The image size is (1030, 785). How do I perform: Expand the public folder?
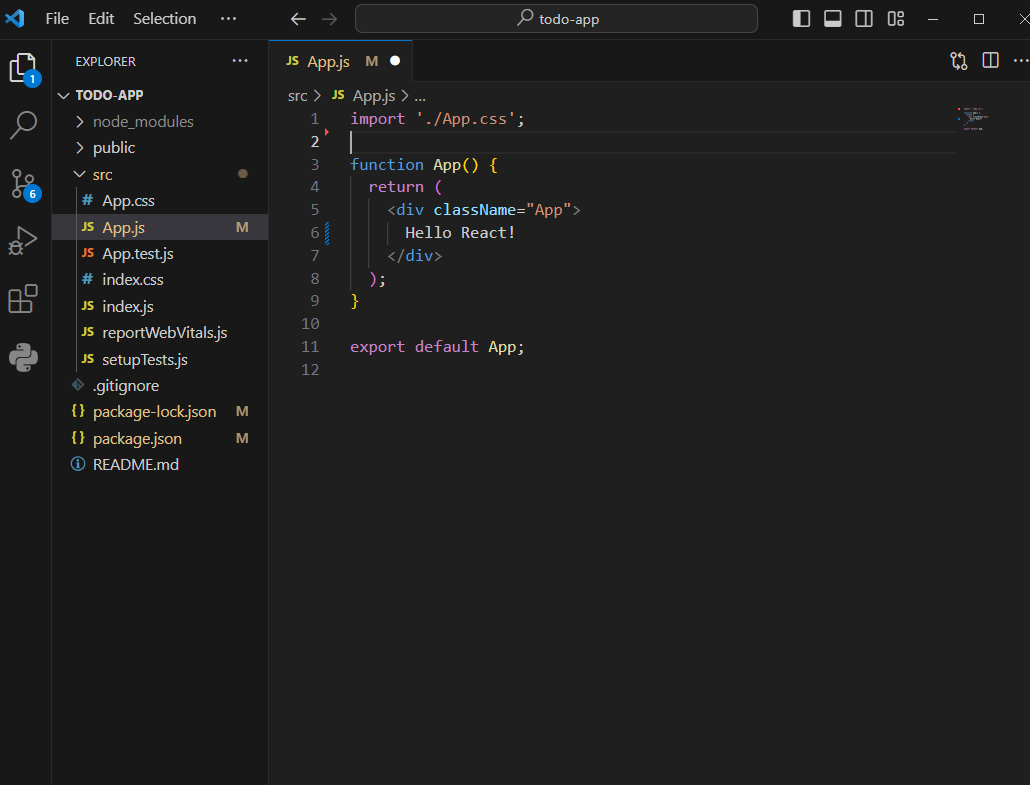pos(114,147)
